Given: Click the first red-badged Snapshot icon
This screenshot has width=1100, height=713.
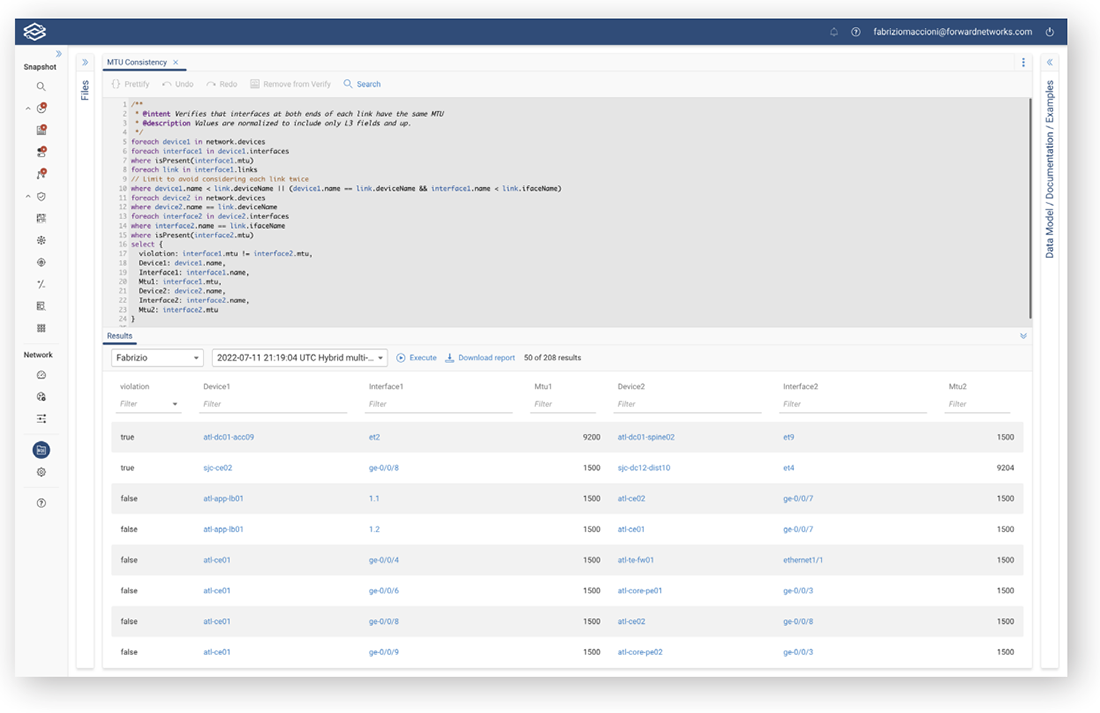Looking at the screenshot, I should pos(41,108).
